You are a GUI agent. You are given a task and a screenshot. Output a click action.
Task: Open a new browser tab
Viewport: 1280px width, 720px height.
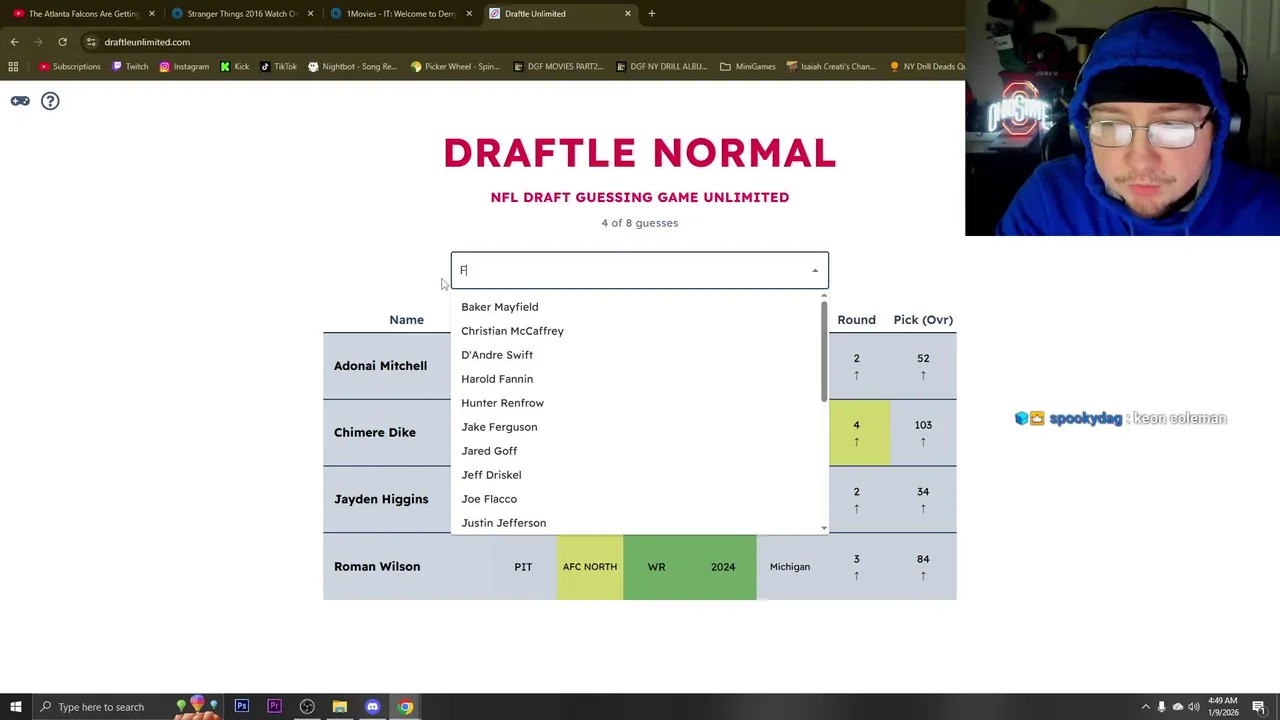(x=651, y=14)
